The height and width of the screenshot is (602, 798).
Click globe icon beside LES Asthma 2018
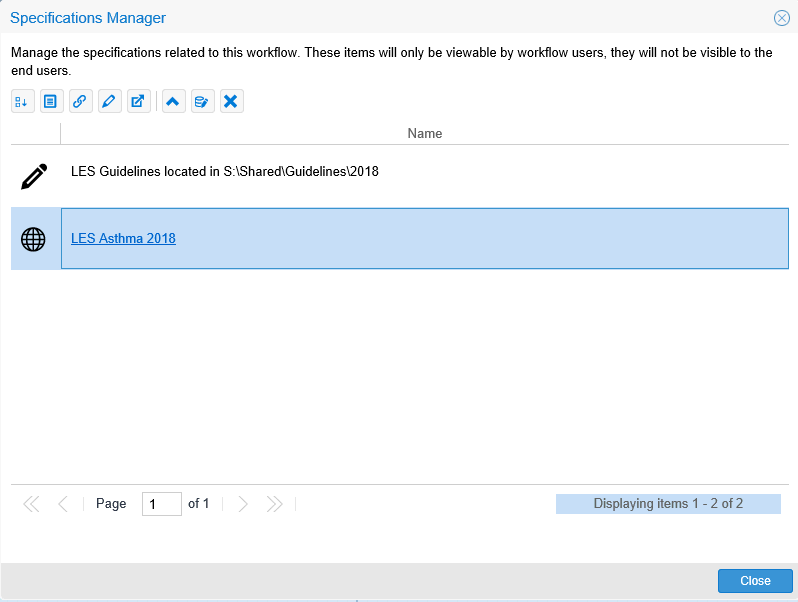[x=34, y=239]
